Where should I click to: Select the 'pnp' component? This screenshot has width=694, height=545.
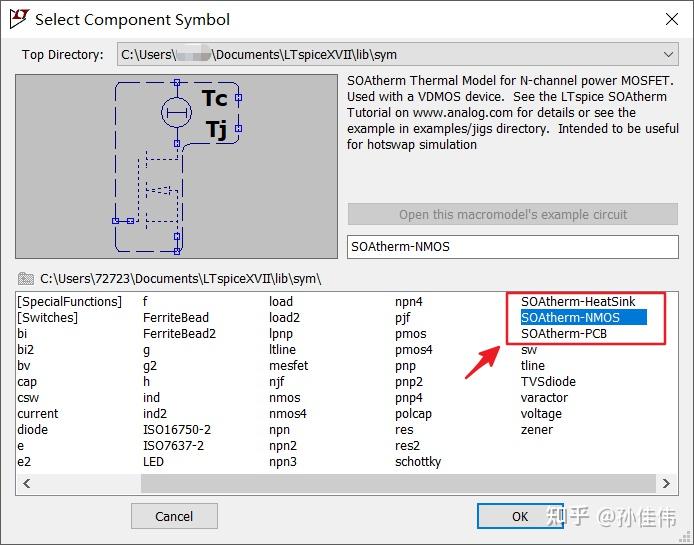click(x=405, y=367)
